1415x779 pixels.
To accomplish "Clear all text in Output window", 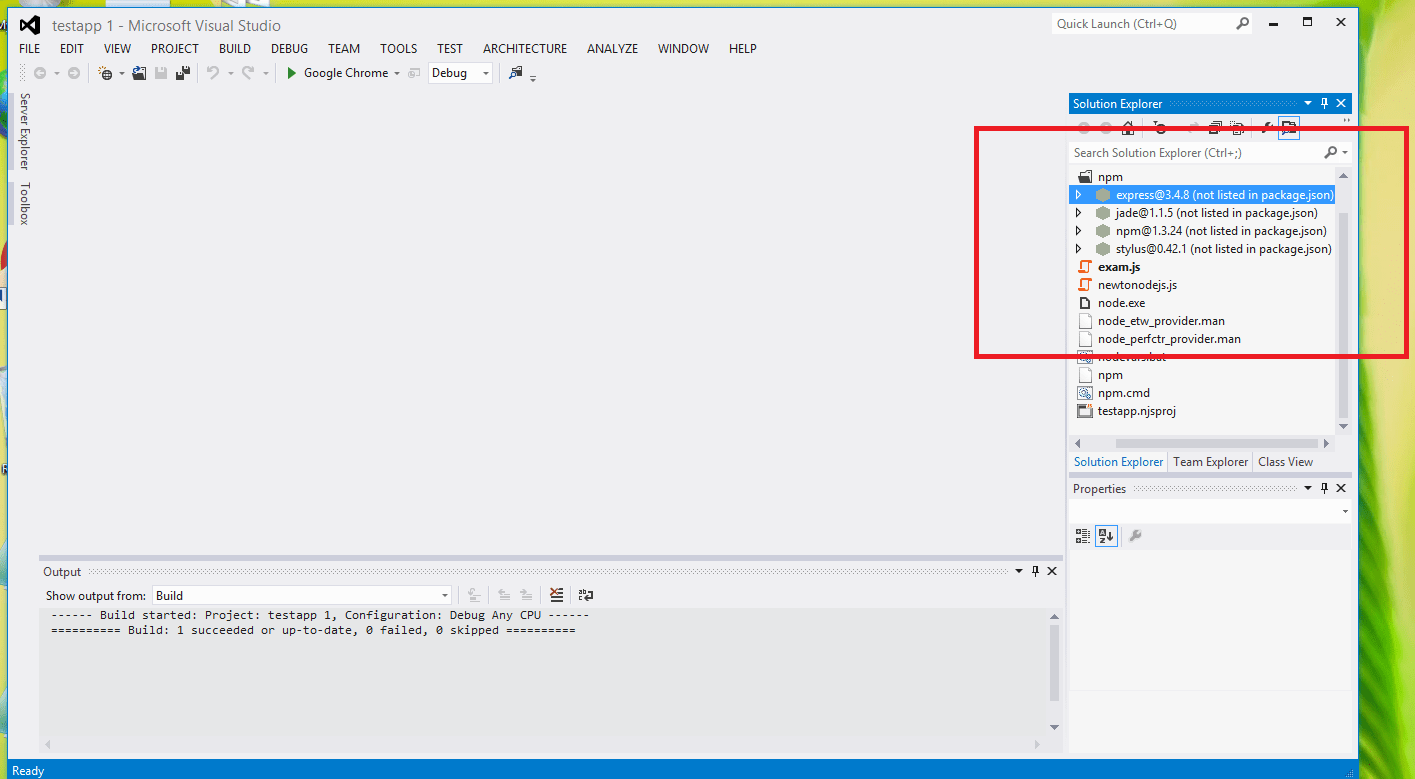I will point(557,595).
